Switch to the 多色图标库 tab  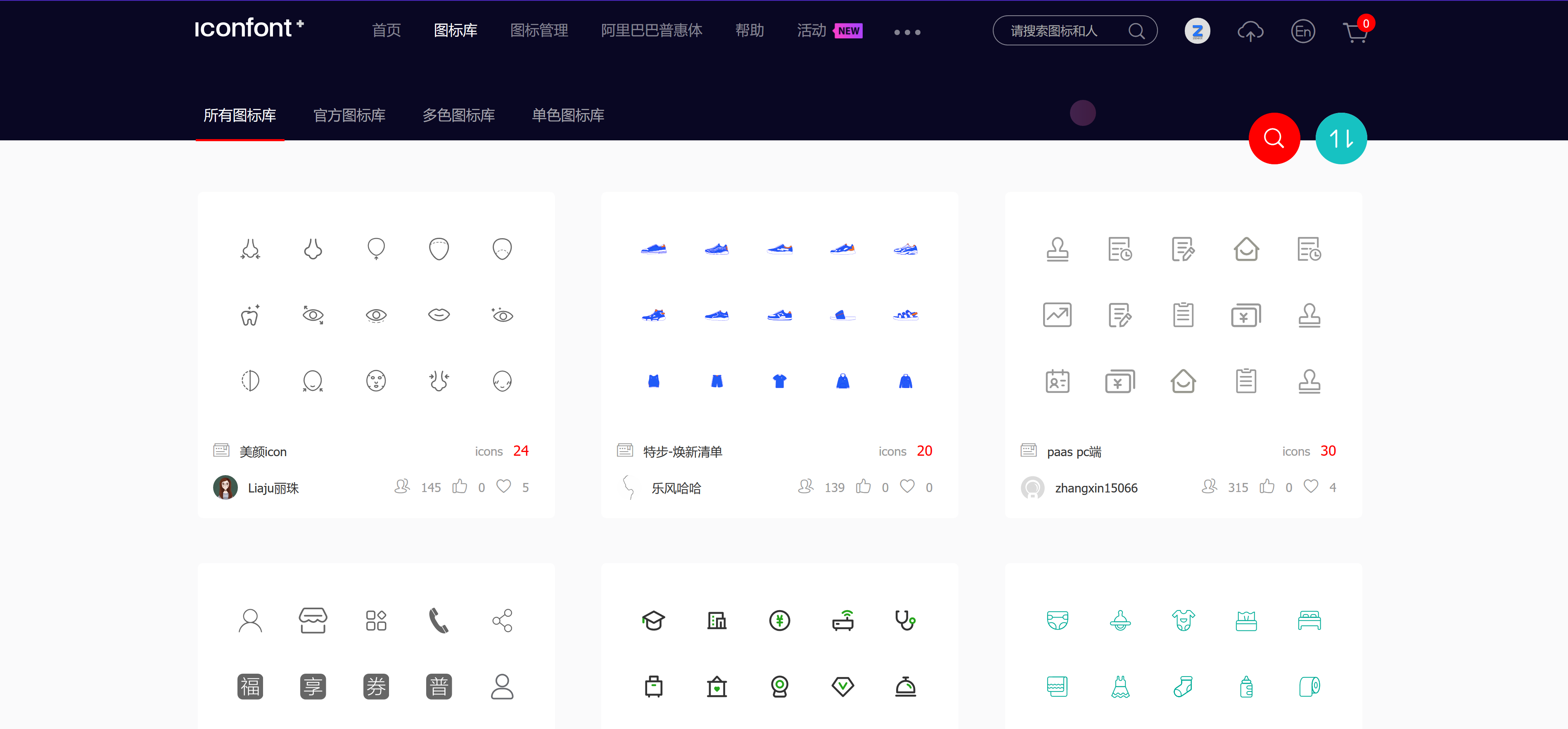458,115
